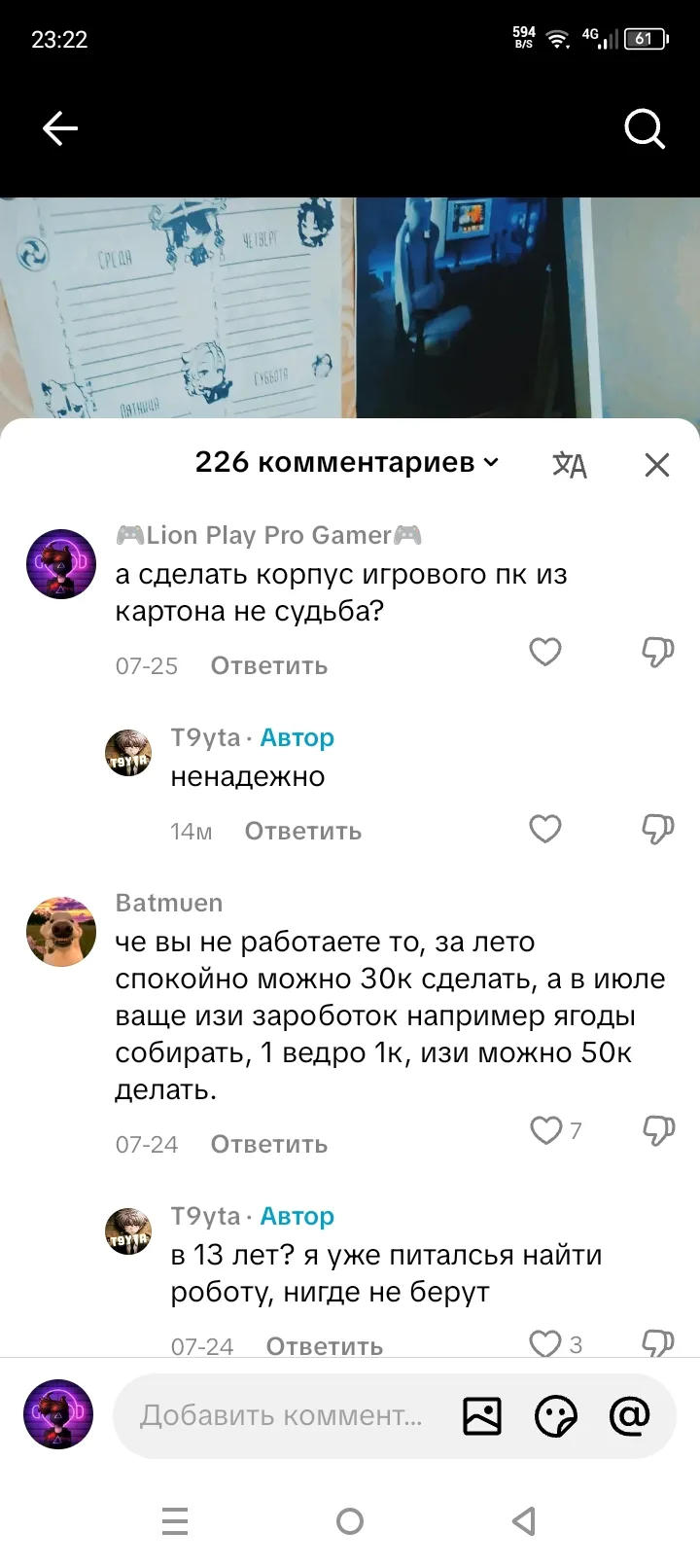Viewport: 700px width, 1568px height.
Task: Reply to Lion Play Pro Gamer's comment
Action: click(x=269, y=666)
